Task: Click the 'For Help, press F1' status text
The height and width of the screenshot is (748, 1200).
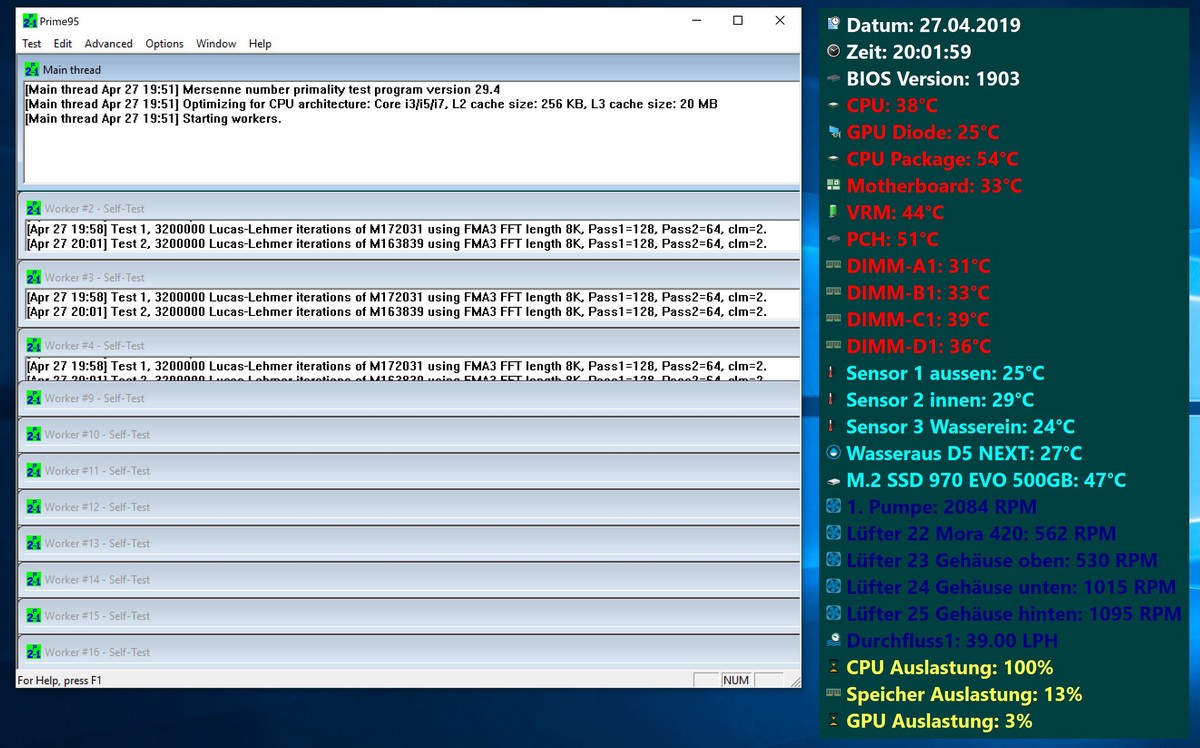Action: 60,681
